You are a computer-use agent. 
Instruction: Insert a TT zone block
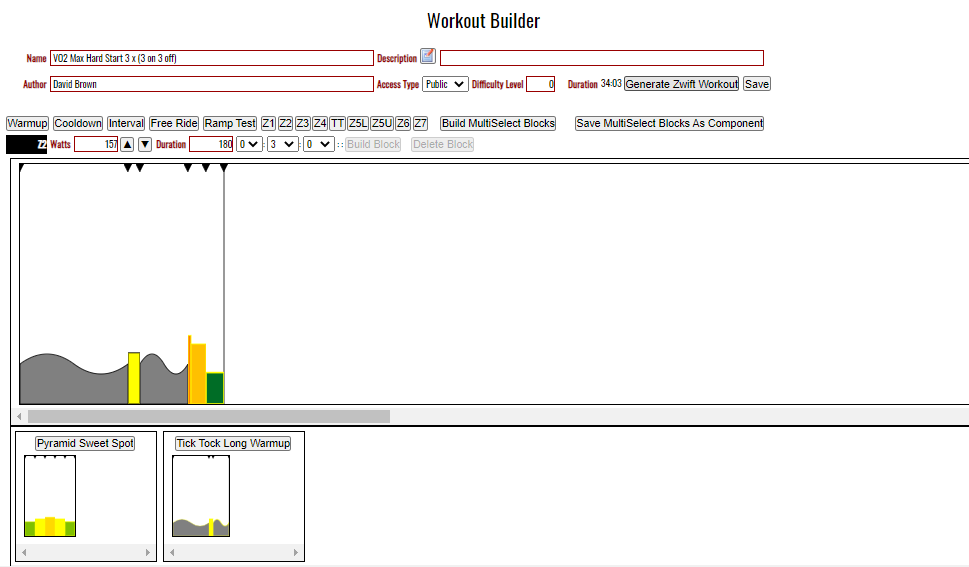pos(337,123)
